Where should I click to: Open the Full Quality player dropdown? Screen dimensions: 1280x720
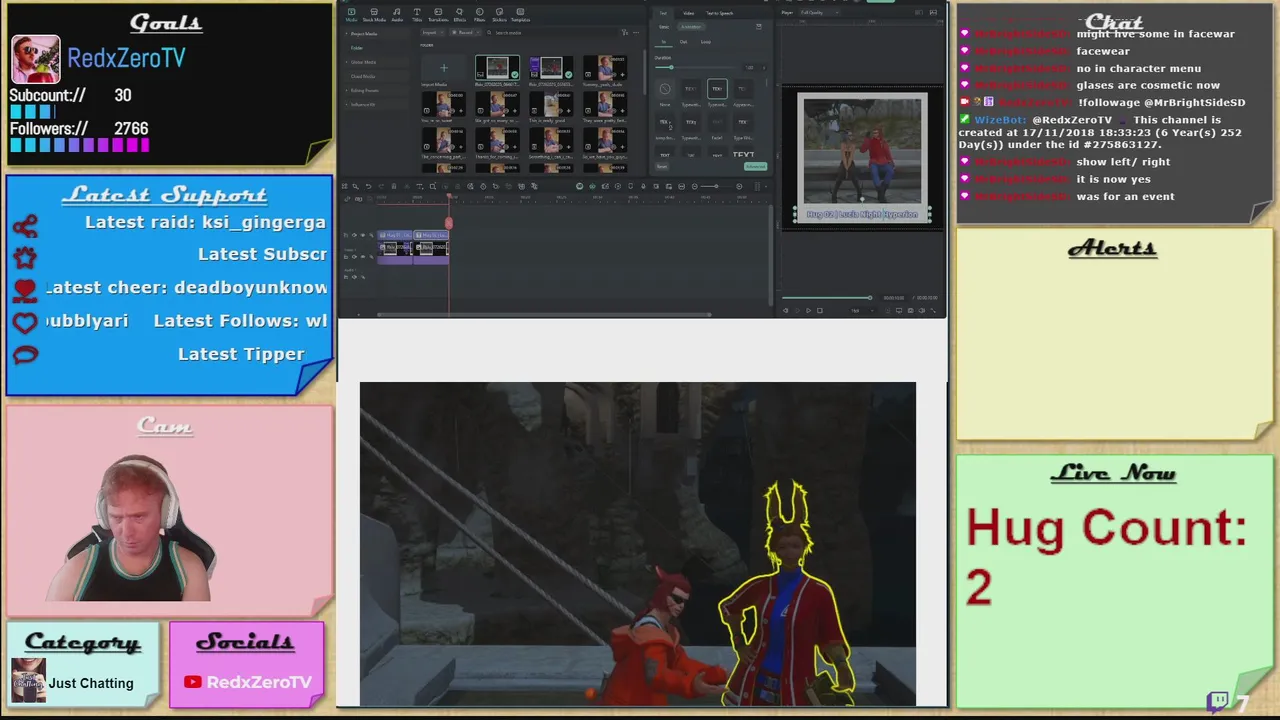(x=819, y=12)
